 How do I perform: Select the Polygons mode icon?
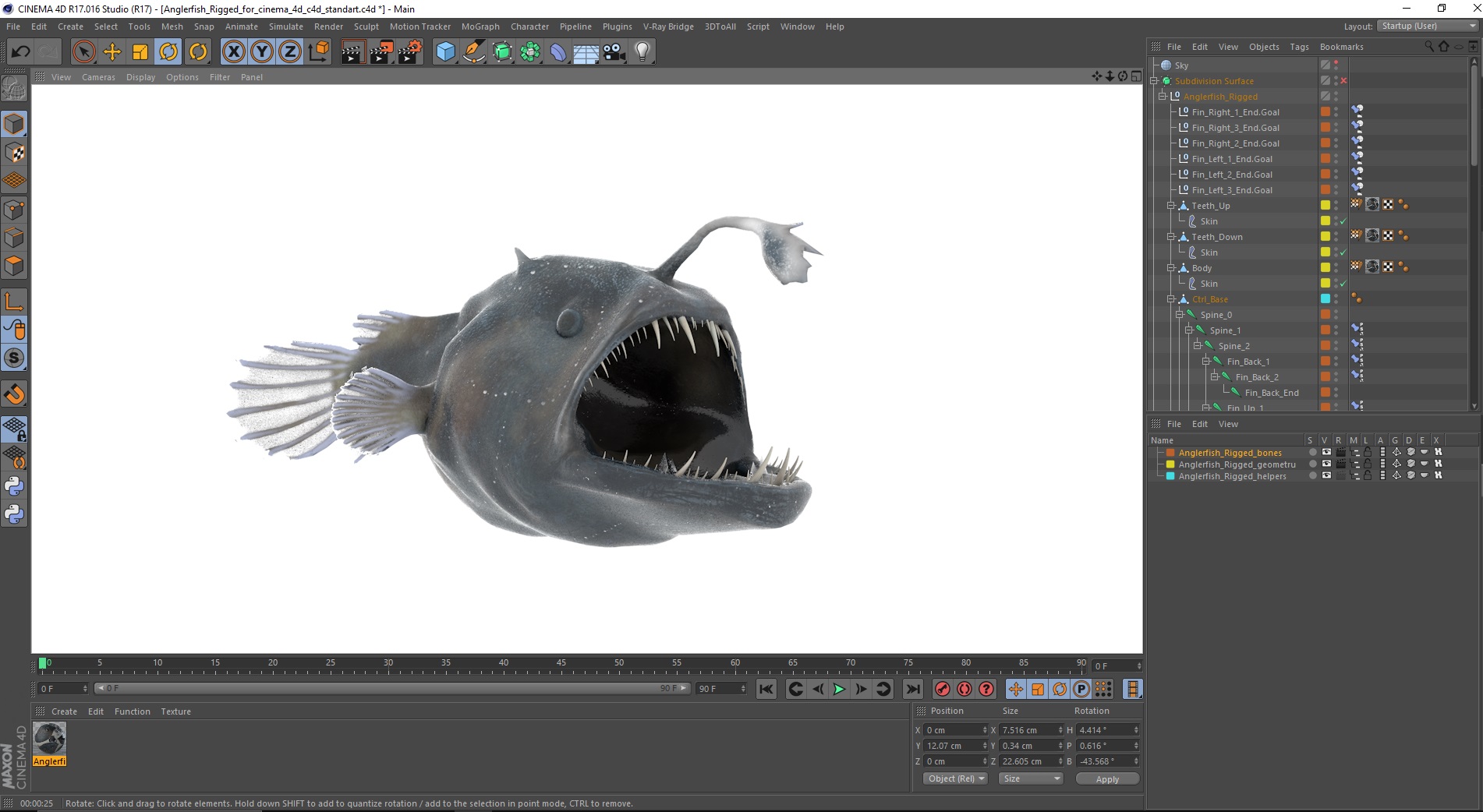tap(14, 266)
